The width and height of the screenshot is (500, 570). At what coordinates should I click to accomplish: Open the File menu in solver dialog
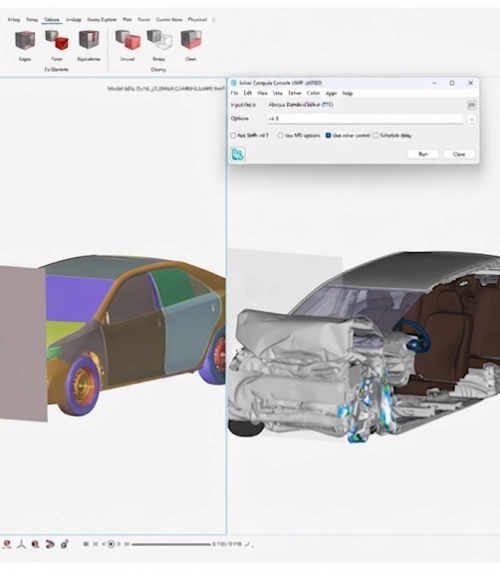pyautogui.click(x=234, y=93)
